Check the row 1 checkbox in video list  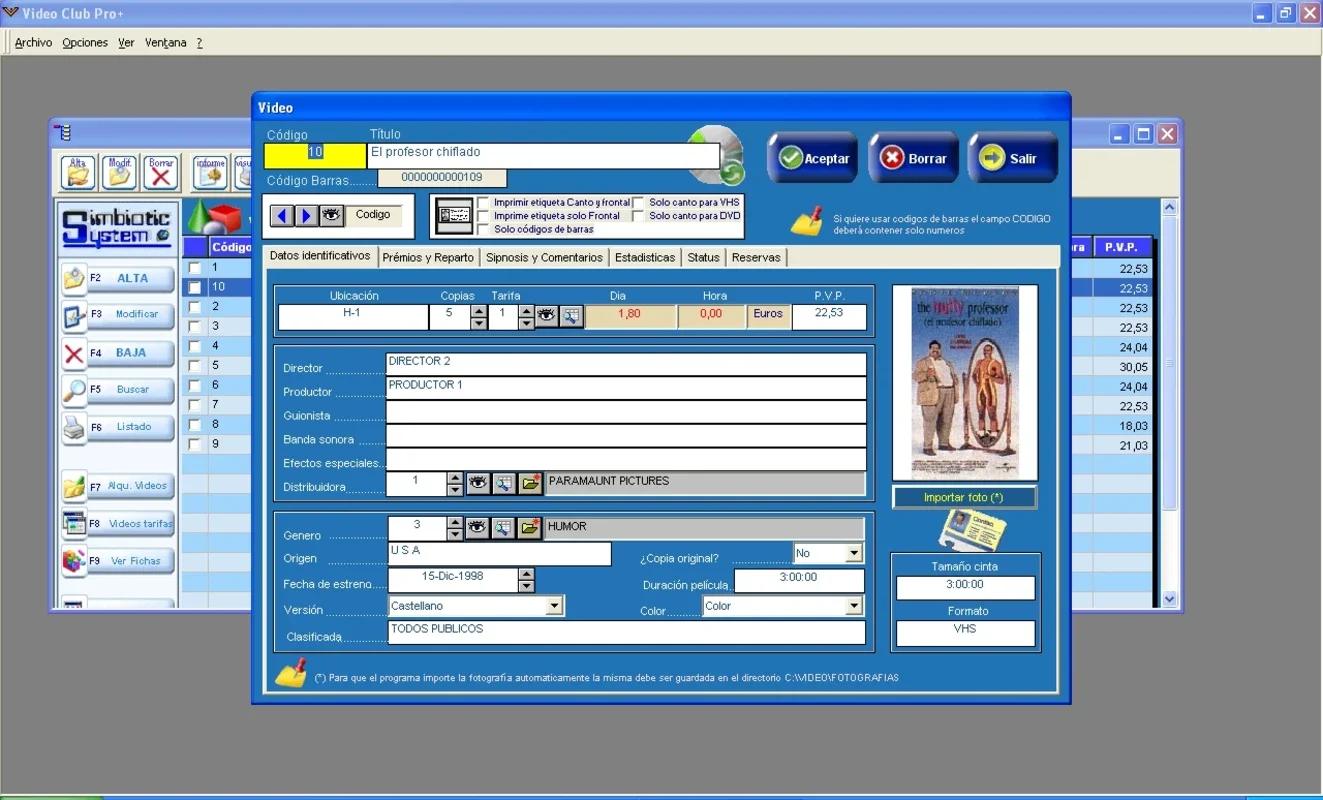click(195, 268)
